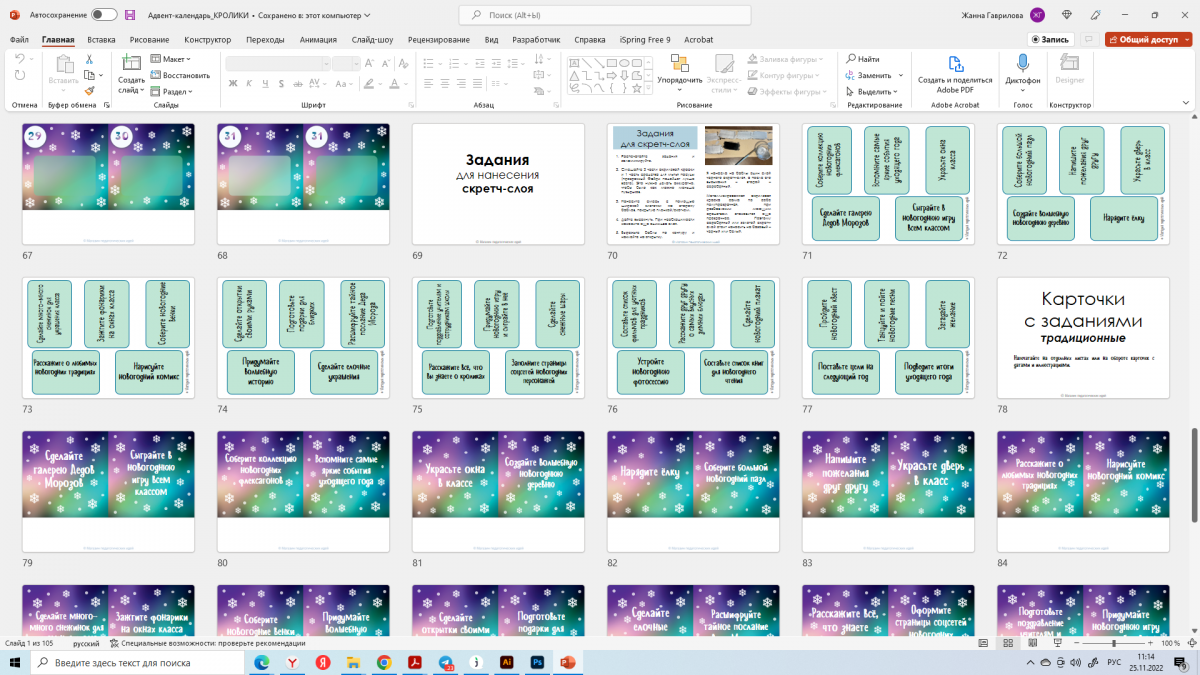Click the Format Painter brush icon
Image resolution: width=1200 pixels, height=675 pixels.
pos(89,90)
